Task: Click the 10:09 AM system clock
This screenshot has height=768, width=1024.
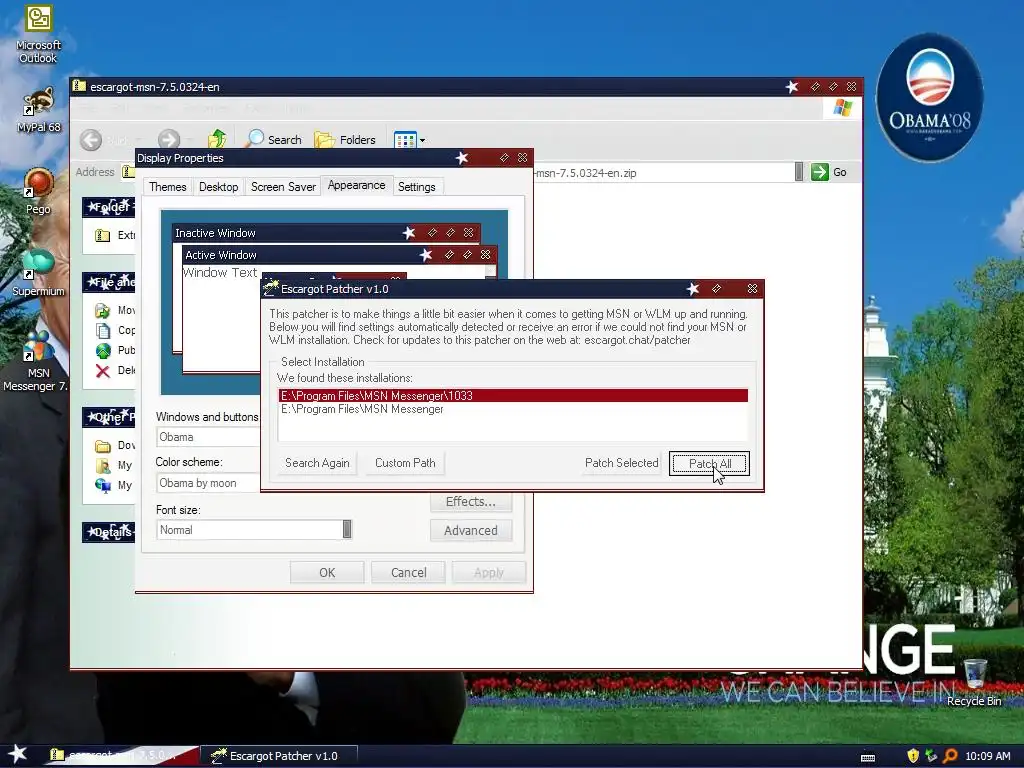Action: pos(987,756)
